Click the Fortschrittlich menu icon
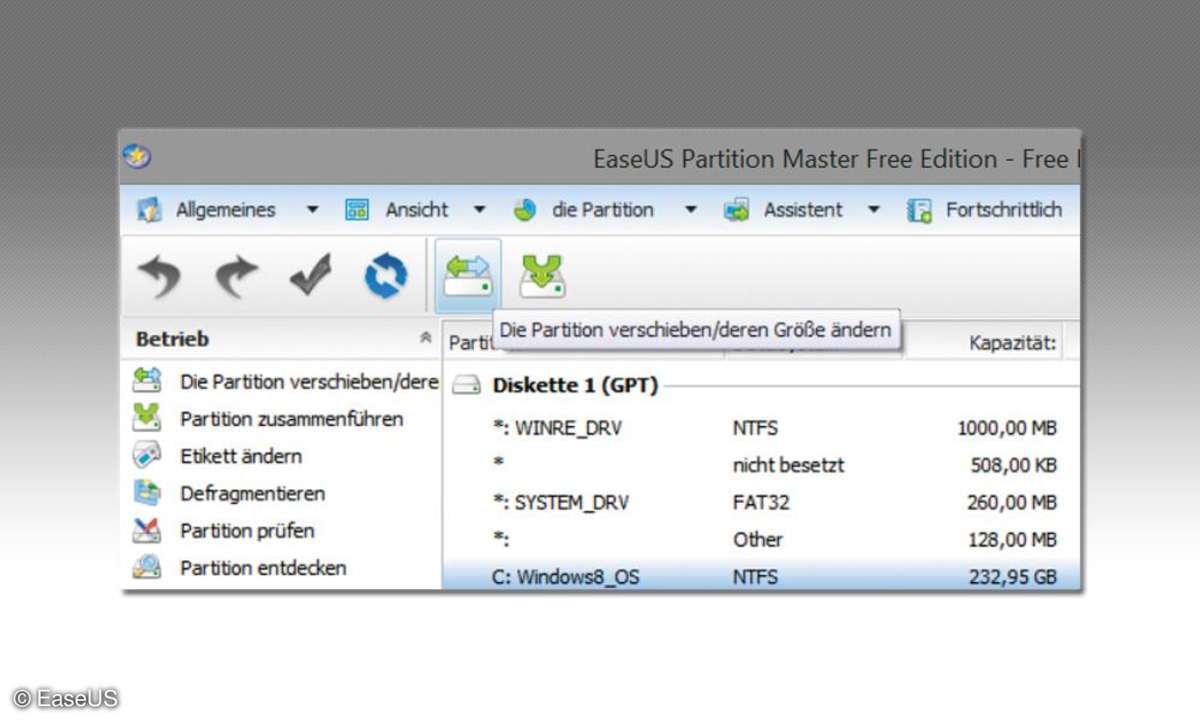The height and width of the screenshot is (720, 1200). [919, 210]
